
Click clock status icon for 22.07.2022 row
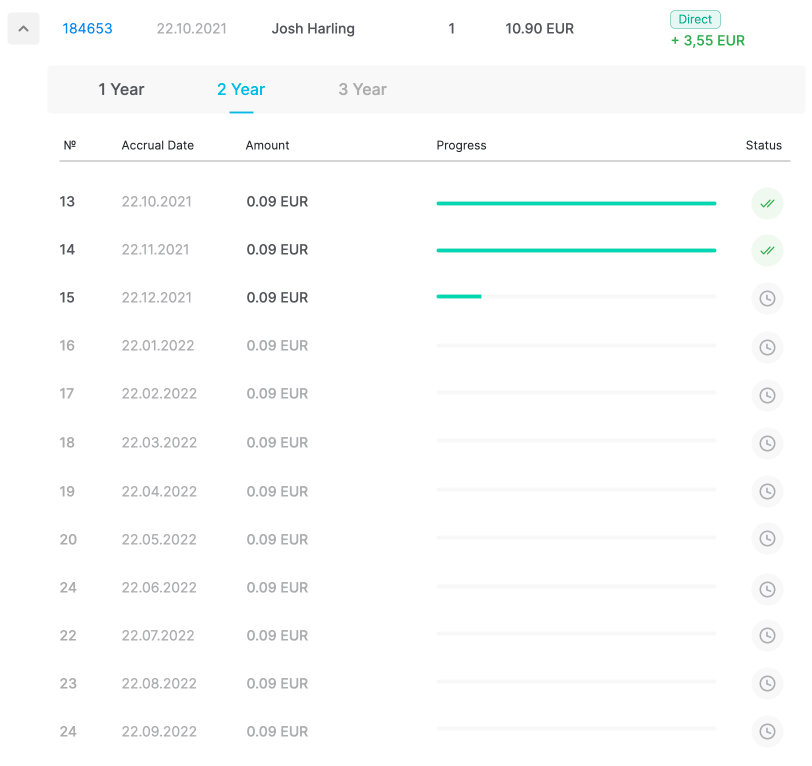click(x=767, y=635)
